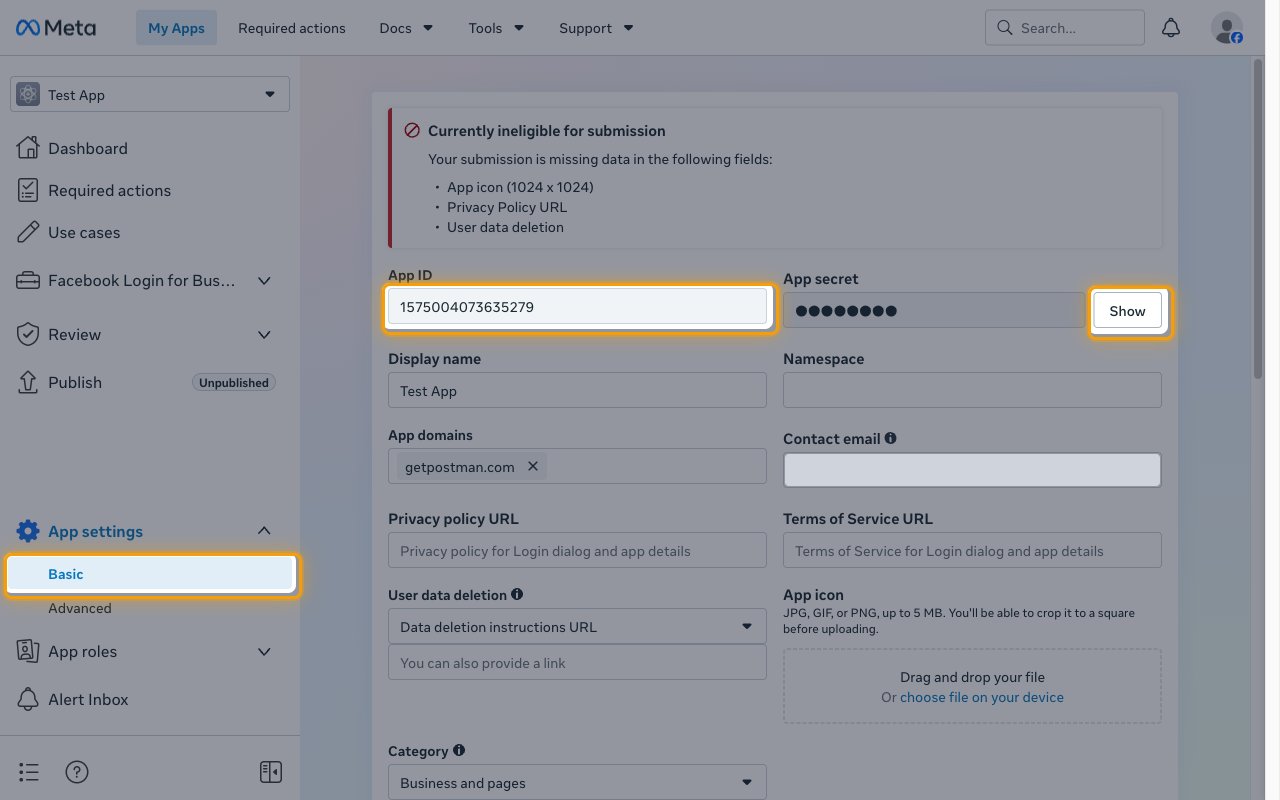
Task: Click the App roles badge icon
Action: [28, 651]
